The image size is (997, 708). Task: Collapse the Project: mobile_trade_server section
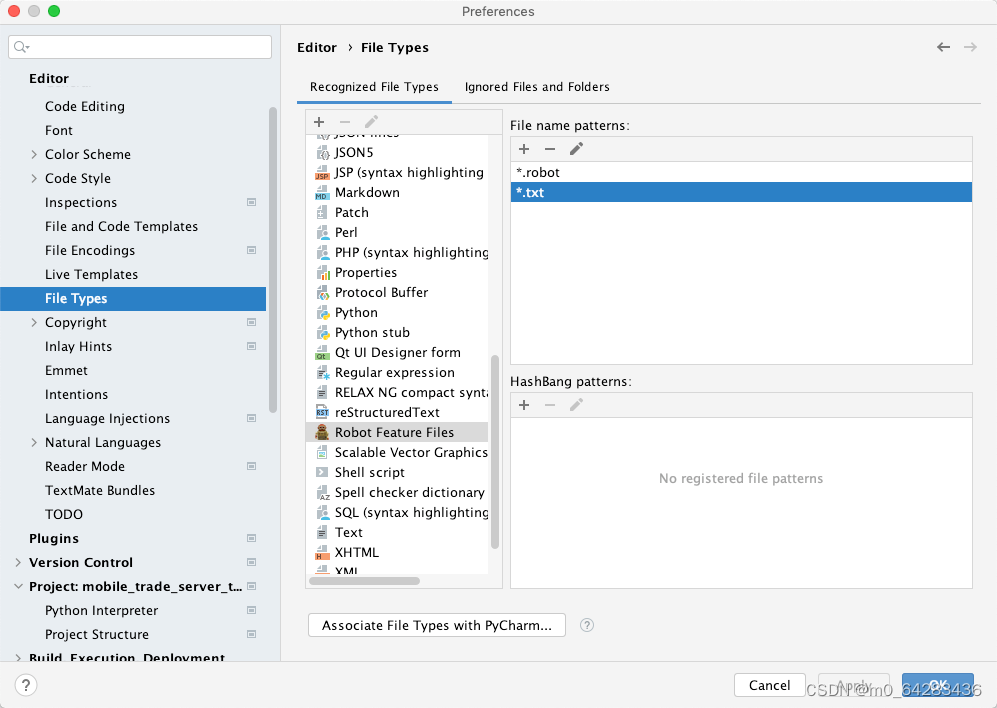(17, 586)
